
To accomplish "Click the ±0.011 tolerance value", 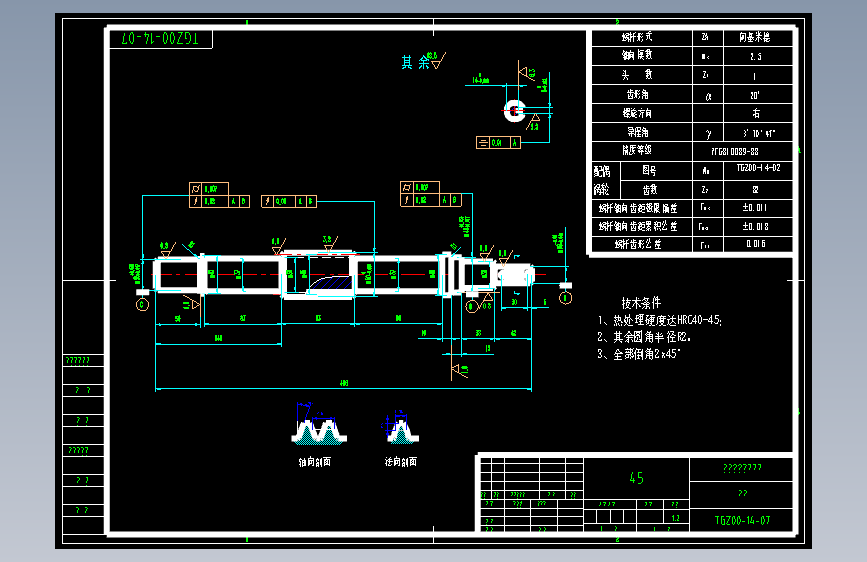I will click(x=755, y=207).
